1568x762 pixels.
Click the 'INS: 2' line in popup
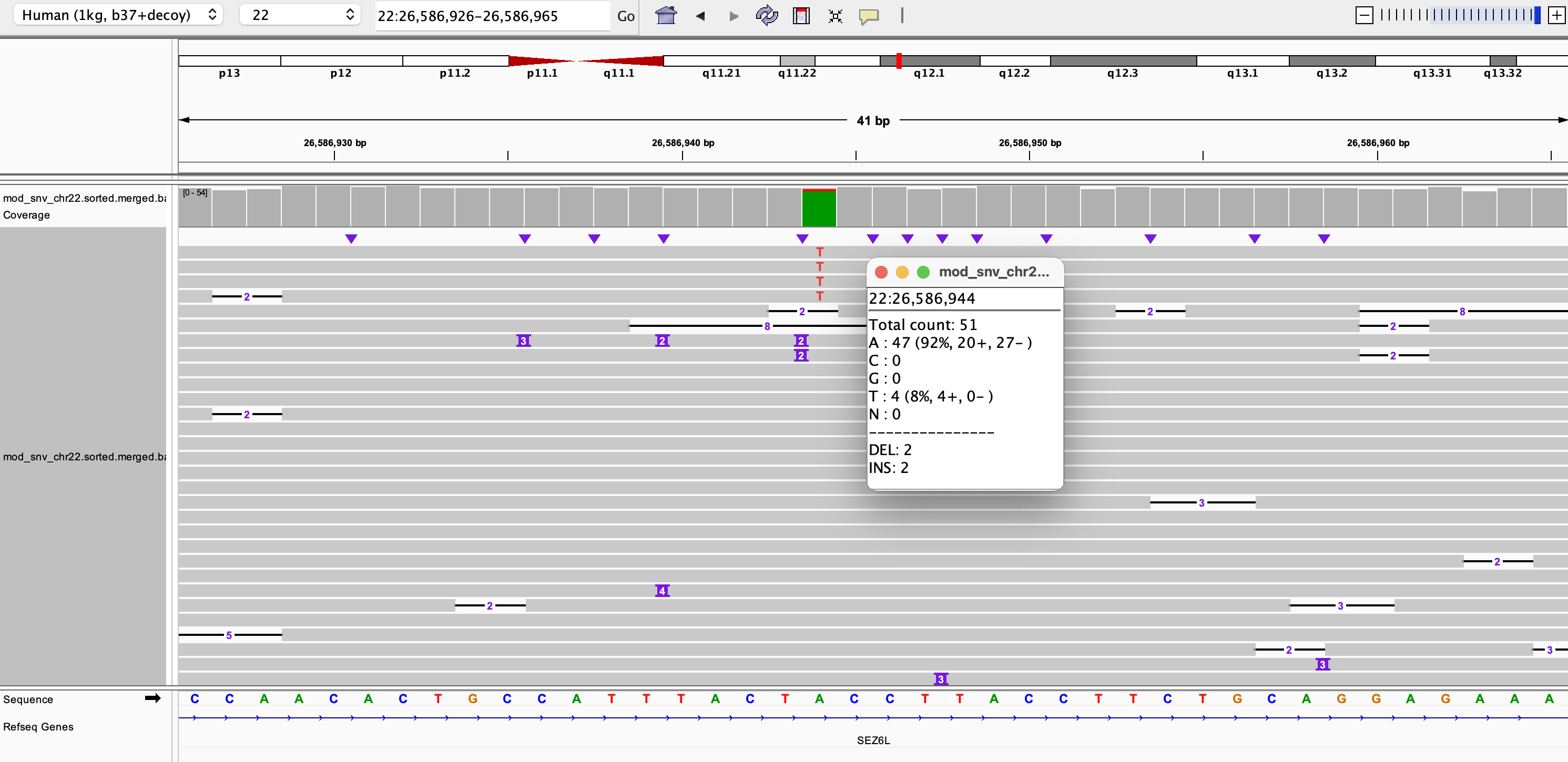coord(888,468)
